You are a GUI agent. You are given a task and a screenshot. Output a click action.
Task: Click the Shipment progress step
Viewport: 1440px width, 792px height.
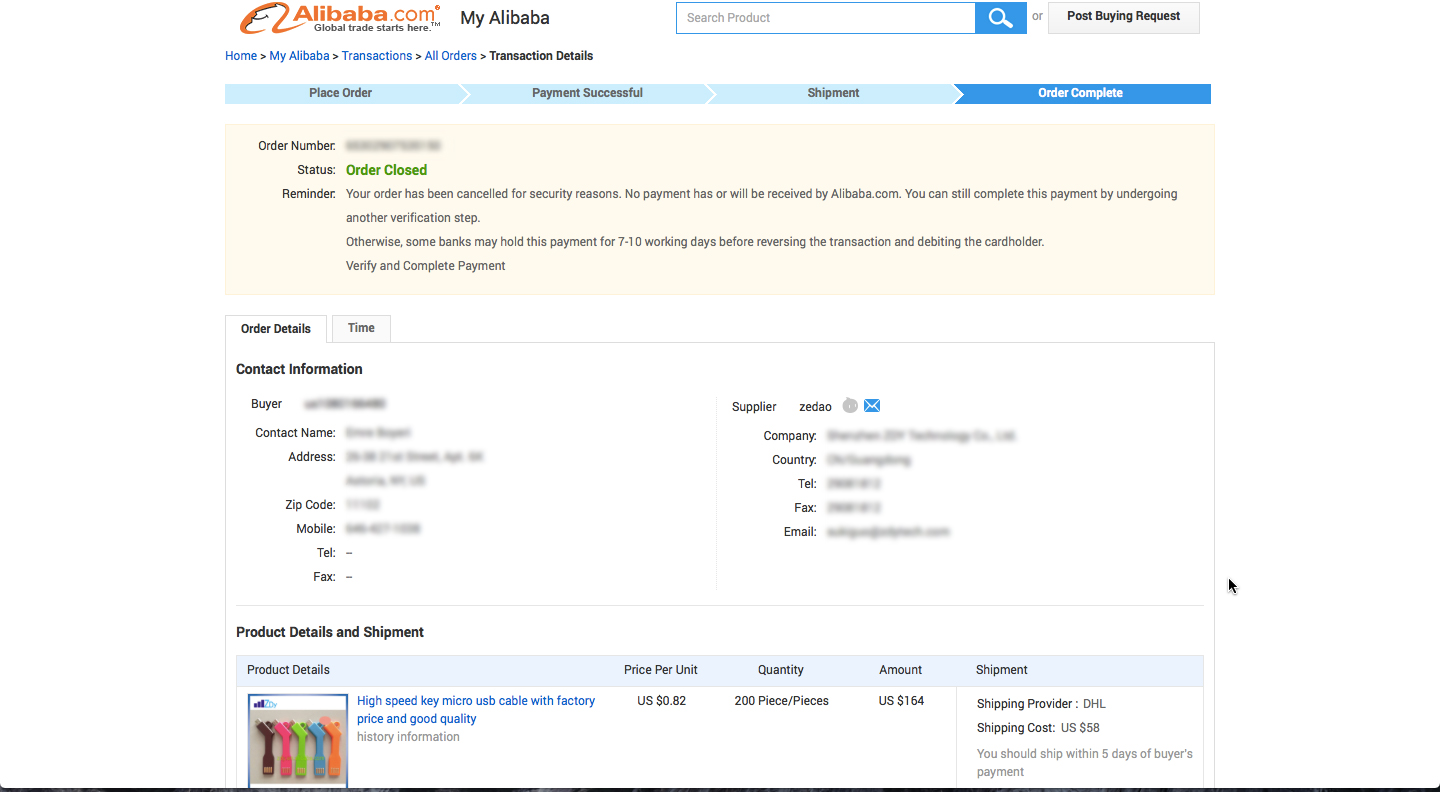pyautogui.click(x=833, y=93)
